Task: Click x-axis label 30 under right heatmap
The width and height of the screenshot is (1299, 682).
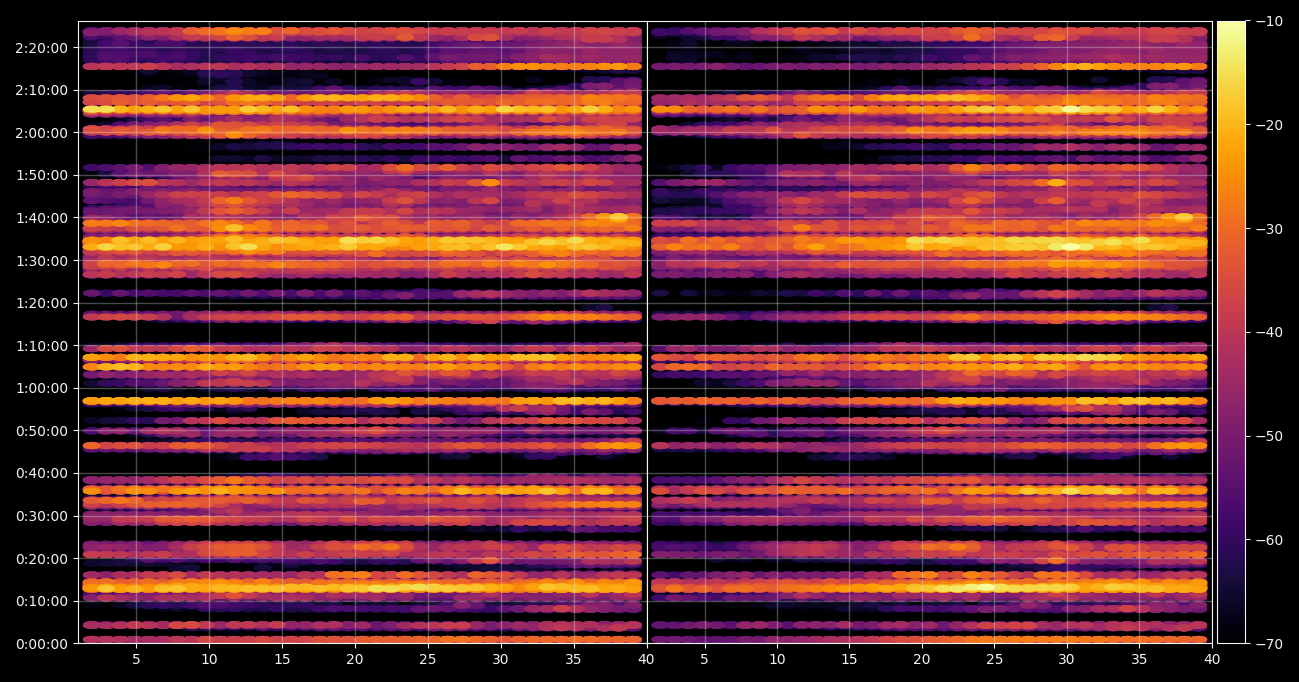Action: (1067, 659)
